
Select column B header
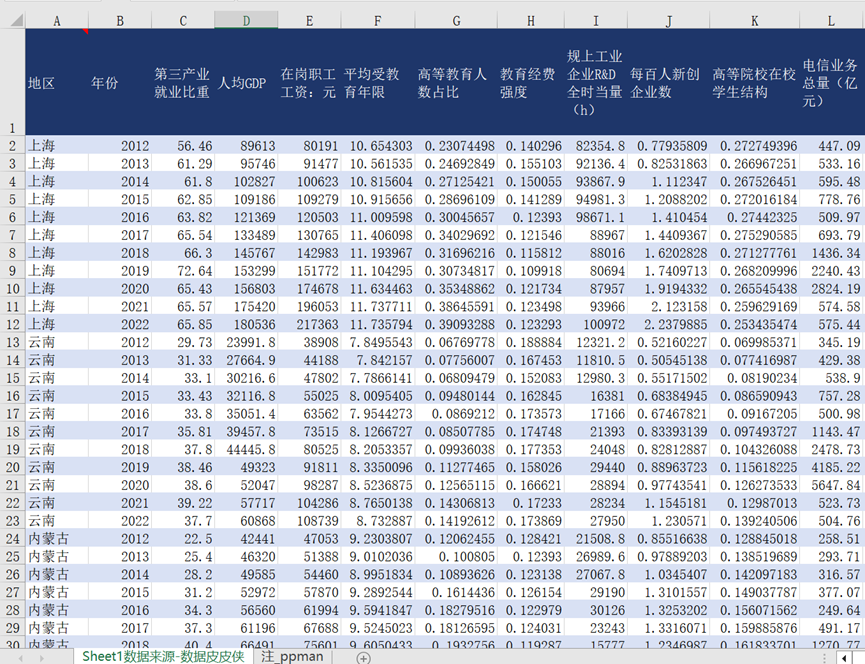tap(120, 21)
